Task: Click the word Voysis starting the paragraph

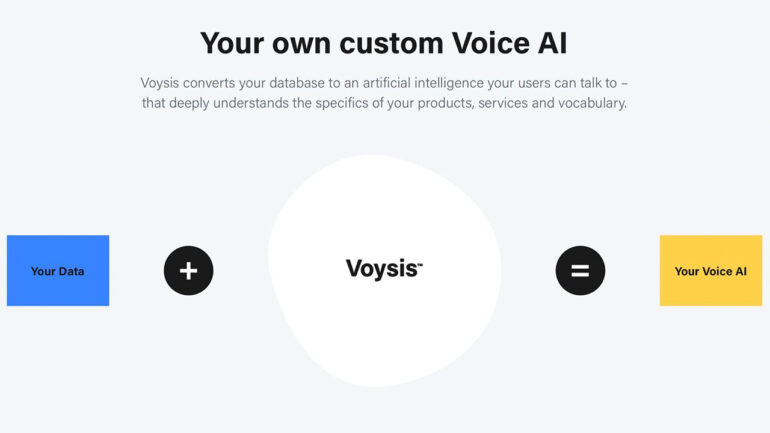Action: click(160, 83)
